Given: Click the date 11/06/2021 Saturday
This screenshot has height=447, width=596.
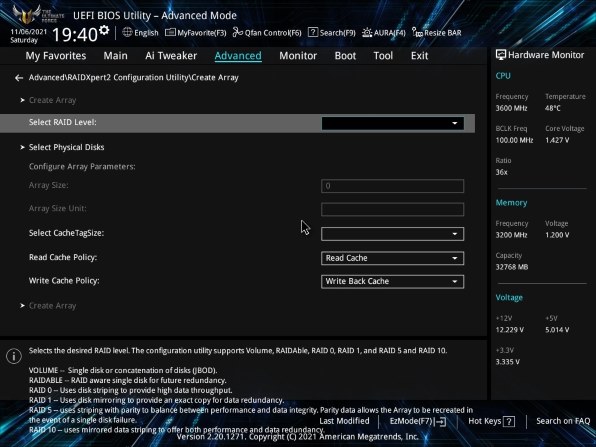Looking at the screenshot, I should pyautogui.click(x=29, y=36).
